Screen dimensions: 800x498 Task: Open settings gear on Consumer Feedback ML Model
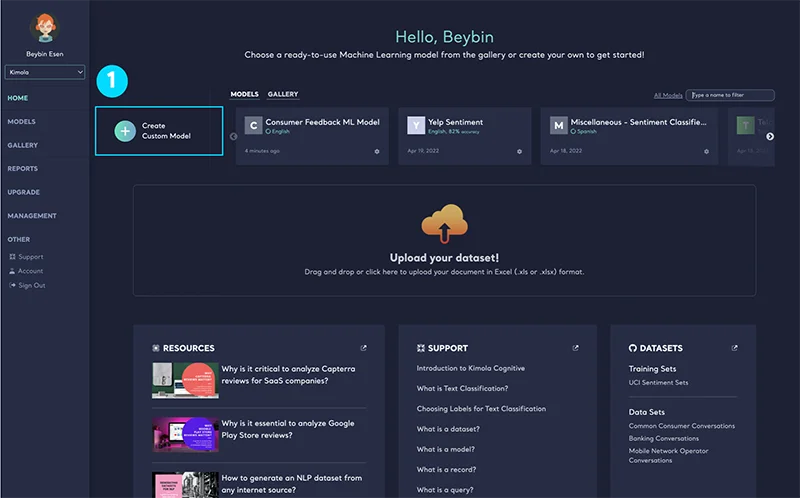[377, 151]
